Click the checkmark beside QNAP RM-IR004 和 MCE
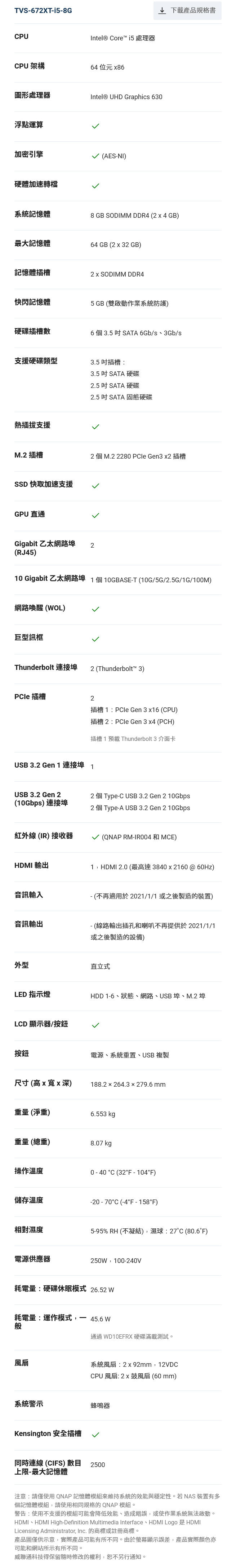Viewport: 236px width, 1568px height. 95,837
